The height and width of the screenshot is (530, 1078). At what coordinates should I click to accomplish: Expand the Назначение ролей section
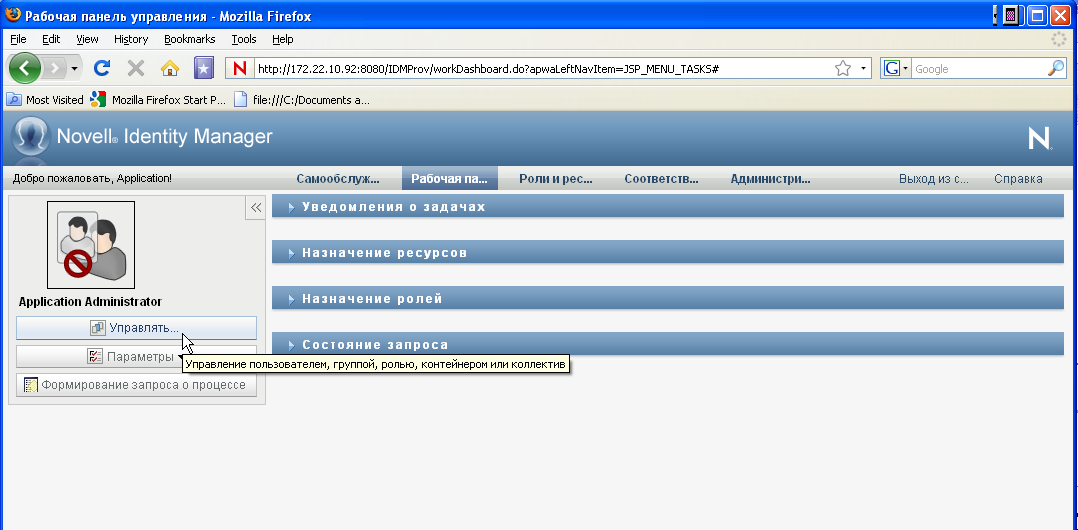point(668,298)
